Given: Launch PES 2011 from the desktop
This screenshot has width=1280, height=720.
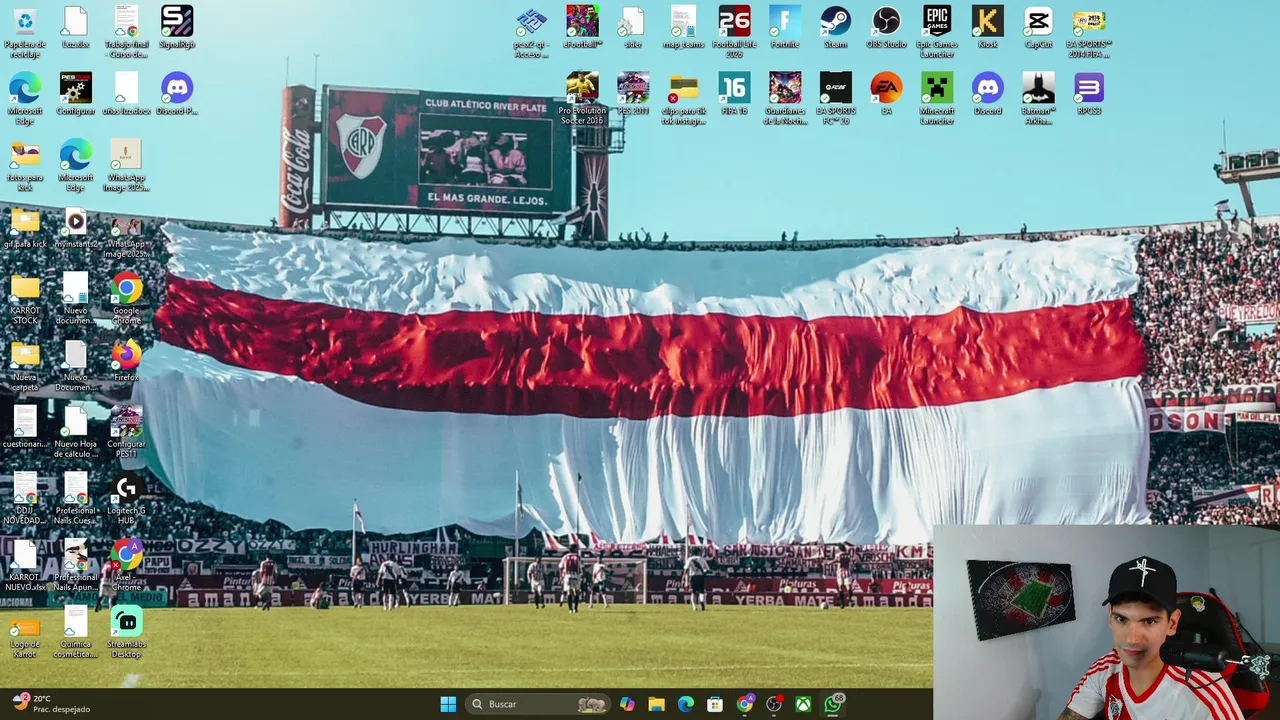Looking at the screenshot, I should 633,93.
